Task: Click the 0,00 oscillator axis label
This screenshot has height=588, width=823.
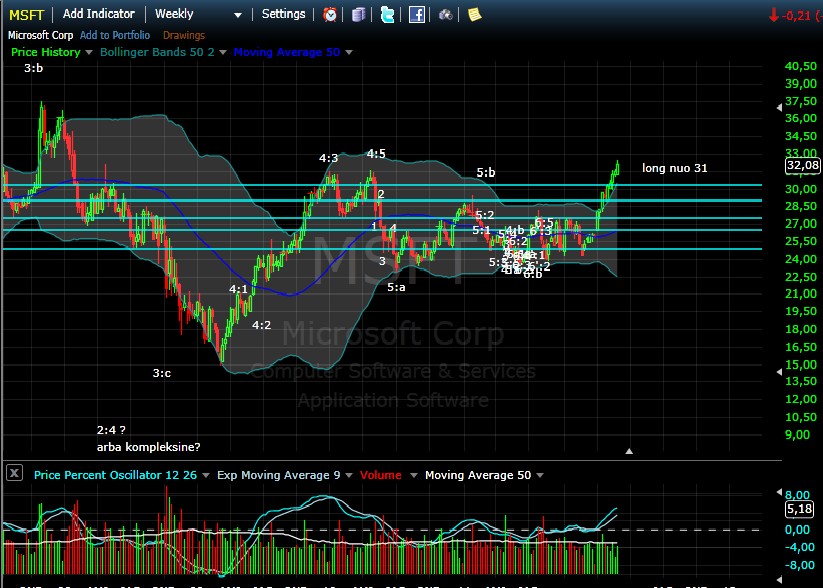Action: tap(797, 530)
